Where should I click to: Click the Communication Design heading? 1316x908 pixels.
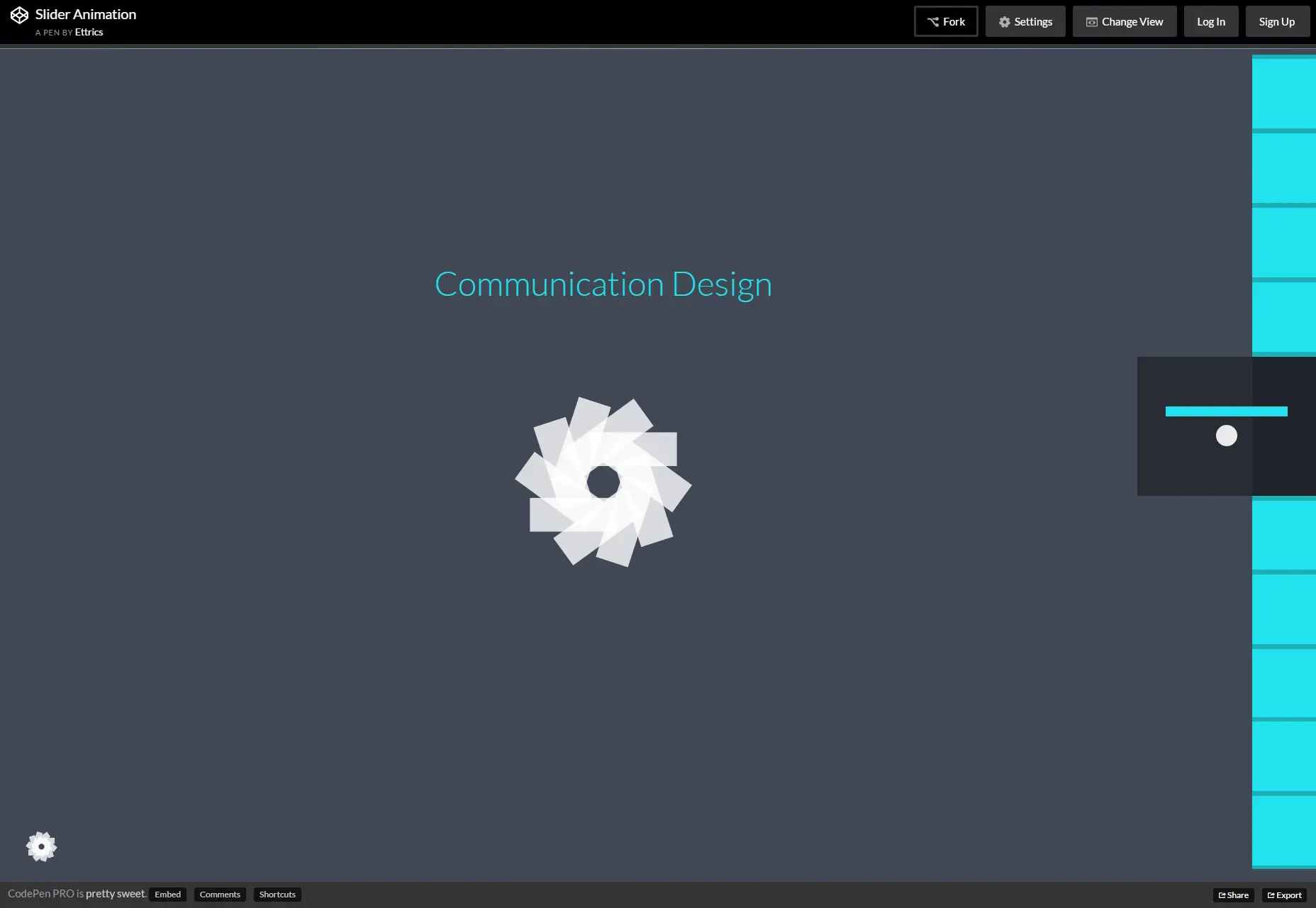(603, 284)
